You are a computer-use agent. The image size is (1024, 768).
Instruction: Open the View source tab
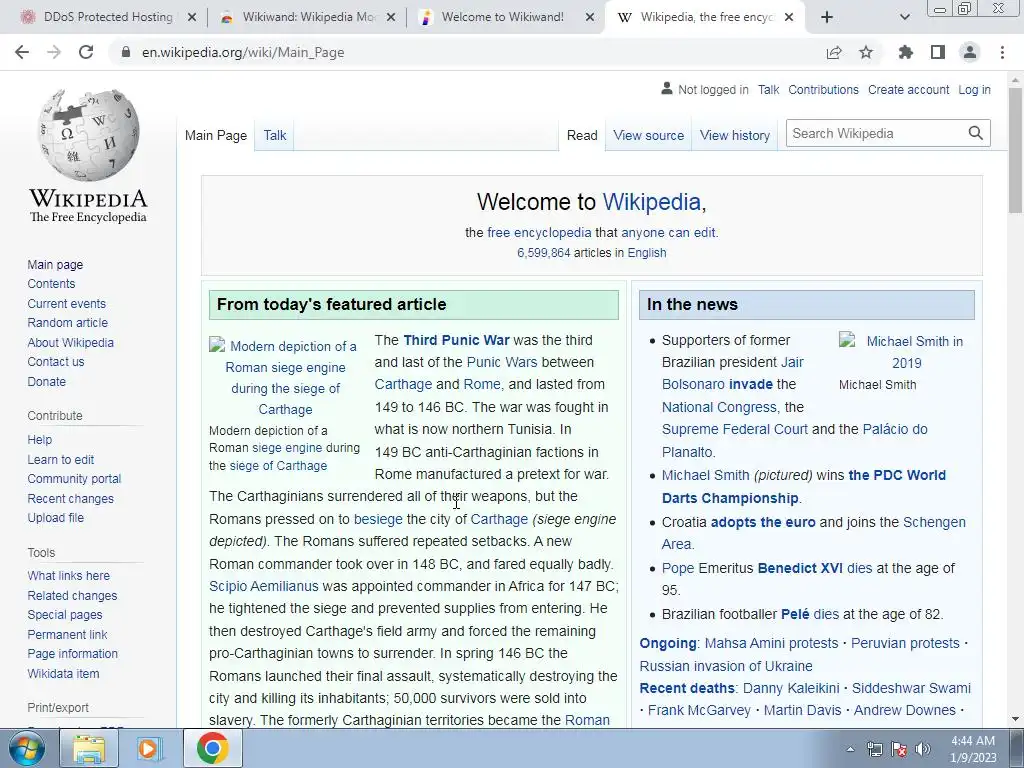pos(648,135)
